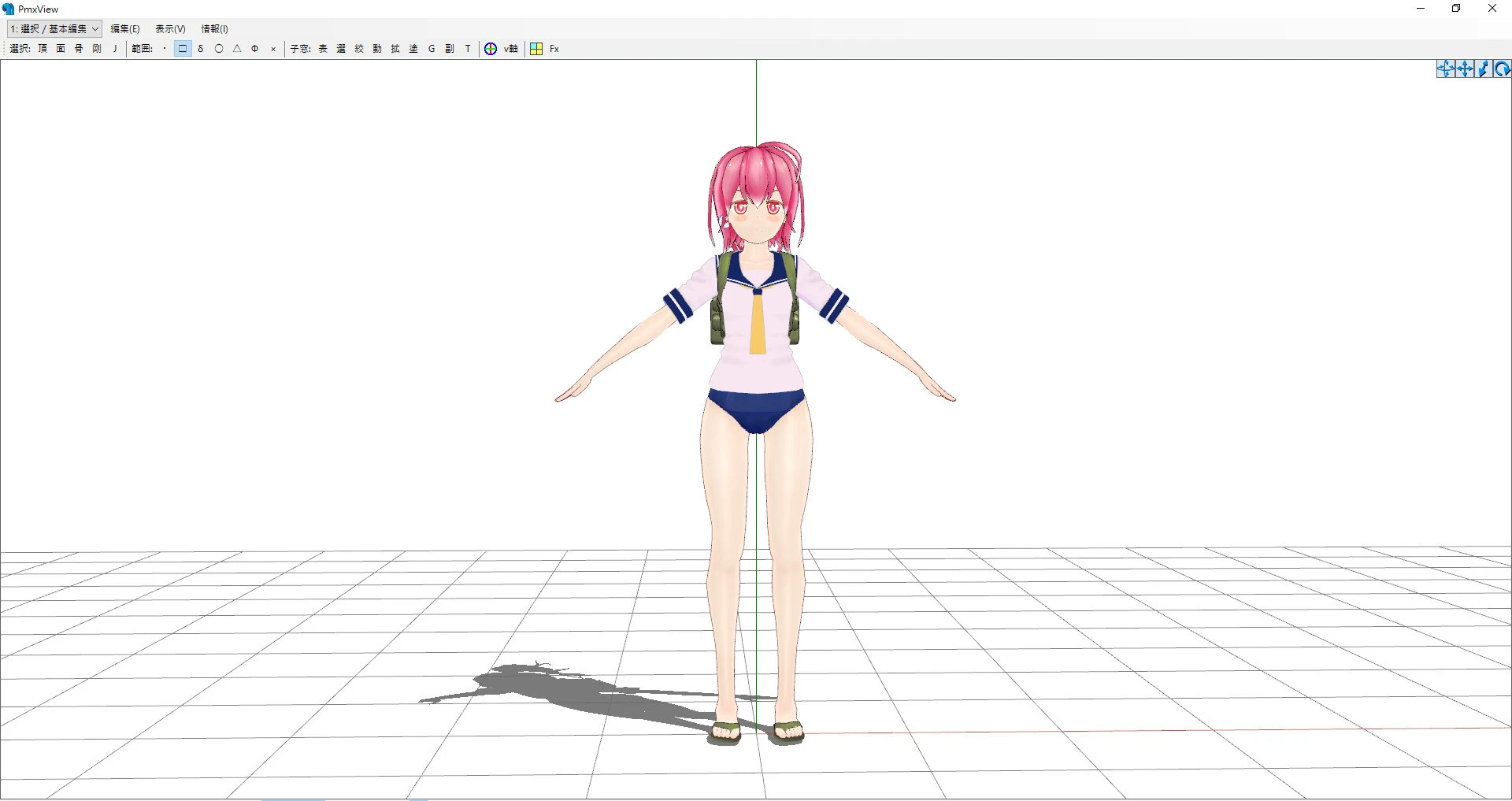Click the four-color grid icon

click(536, 49)
